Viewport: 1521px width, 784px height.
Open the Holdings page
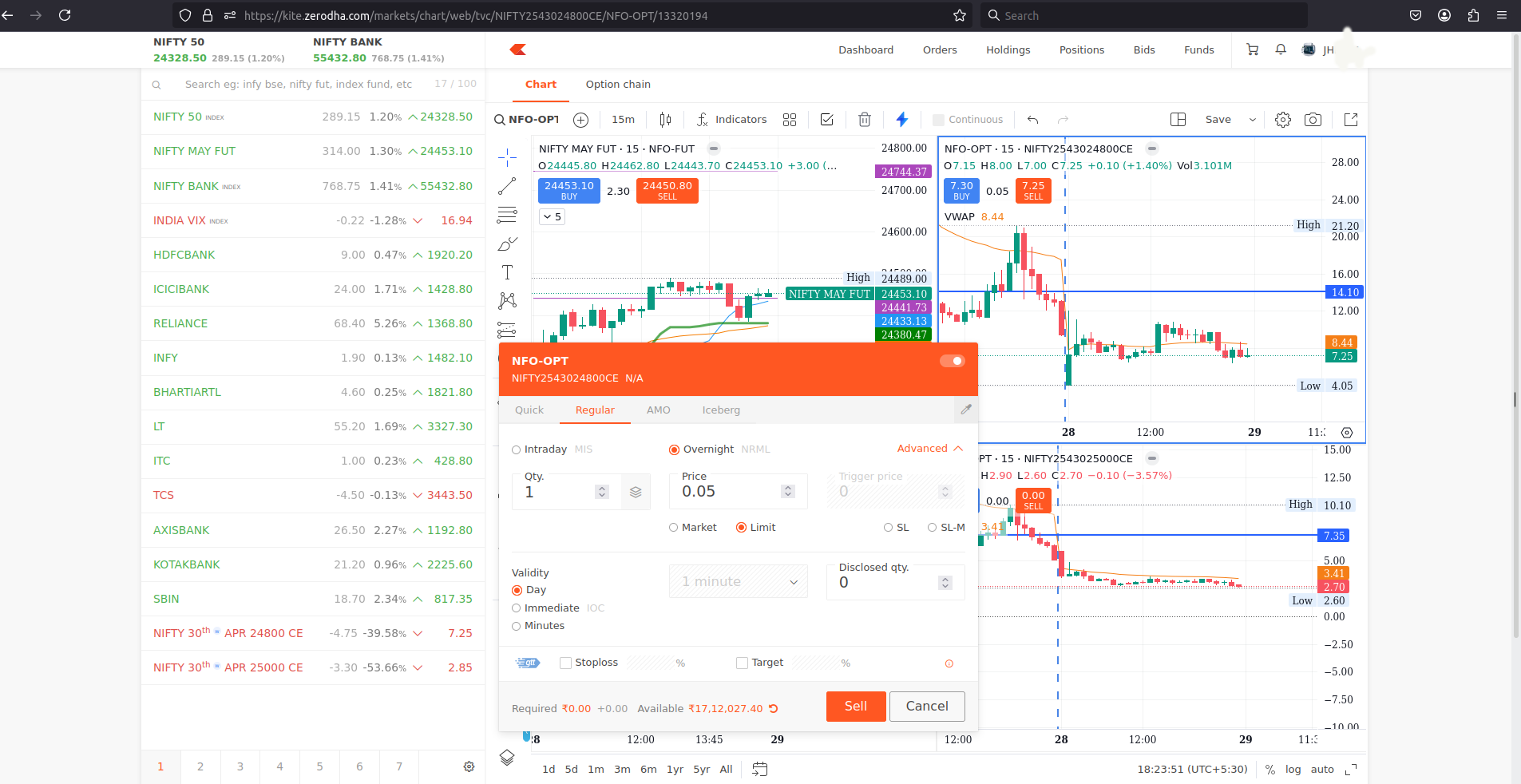tap(1008, 49)
